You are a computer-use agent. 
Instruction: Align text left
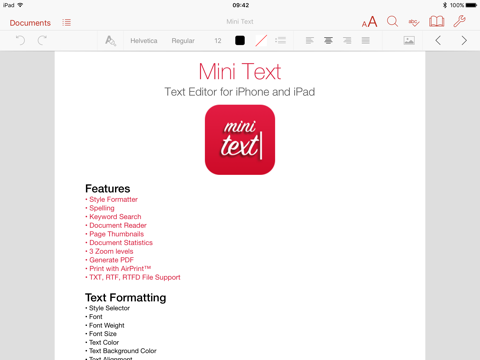(x=310, y=40)
